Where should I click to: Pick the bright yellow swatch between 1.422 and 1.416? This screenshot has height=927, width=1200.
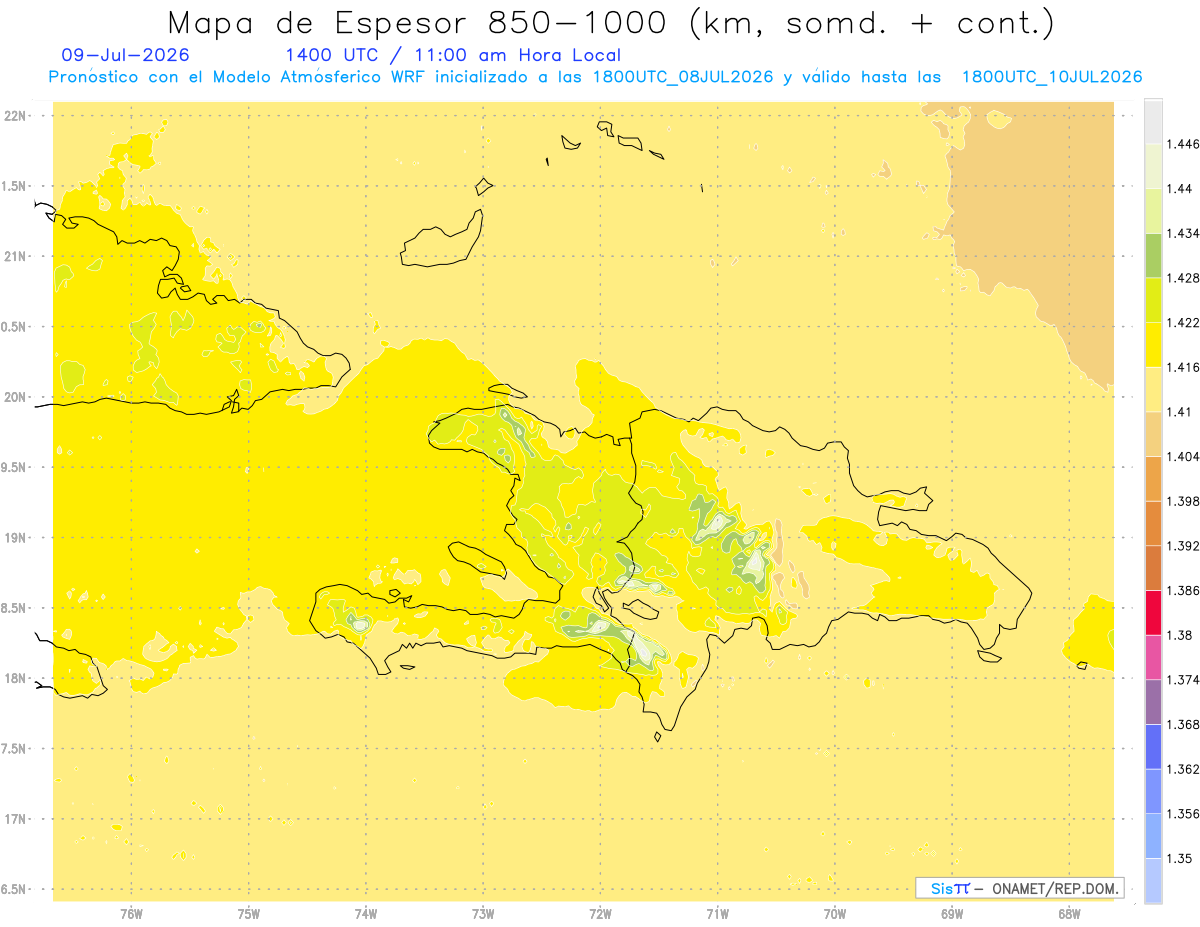click(1153, 345)
